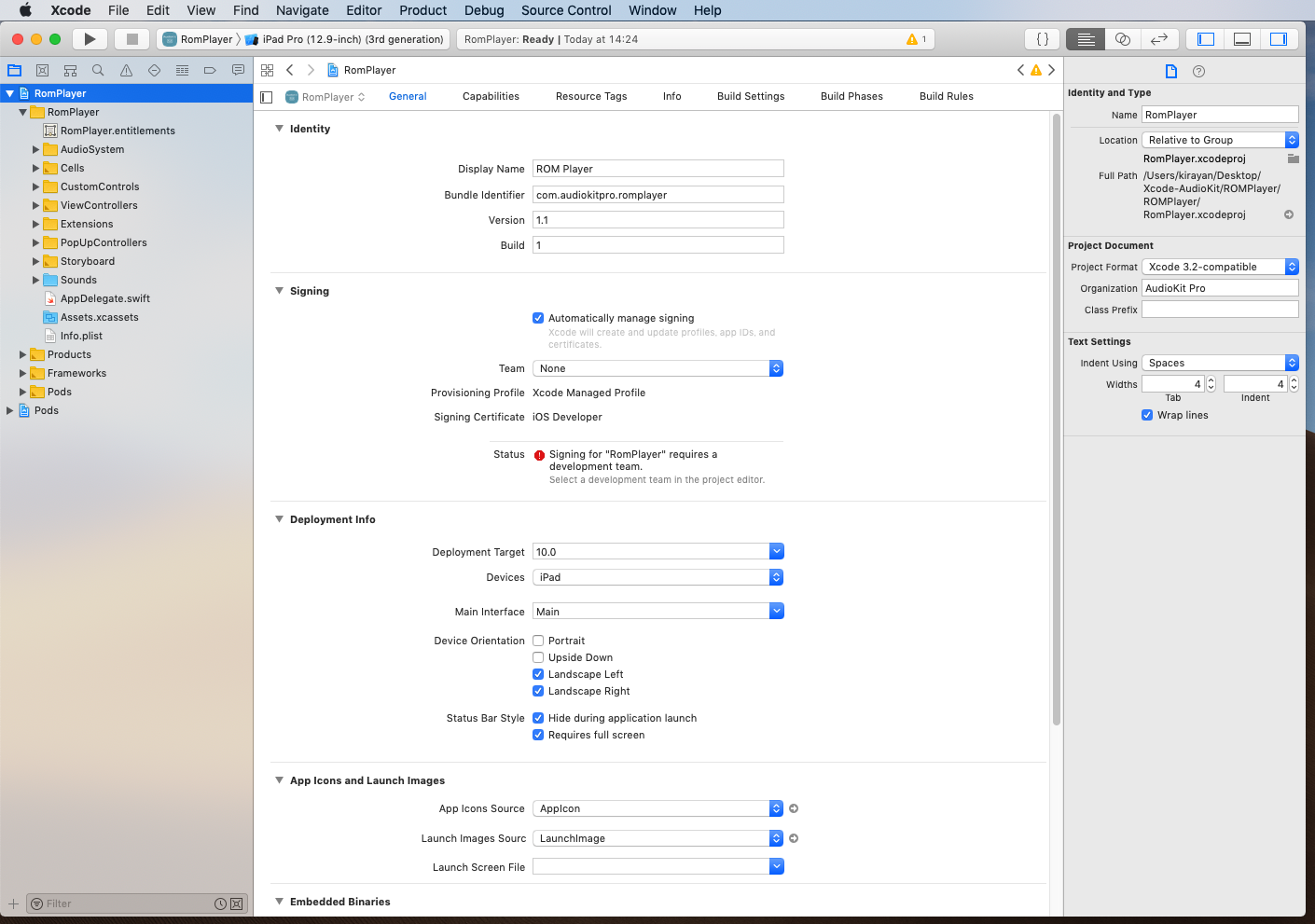The image size is (1315, 924).
Task: Disable Landscape Left orientation
Action: 538,674
